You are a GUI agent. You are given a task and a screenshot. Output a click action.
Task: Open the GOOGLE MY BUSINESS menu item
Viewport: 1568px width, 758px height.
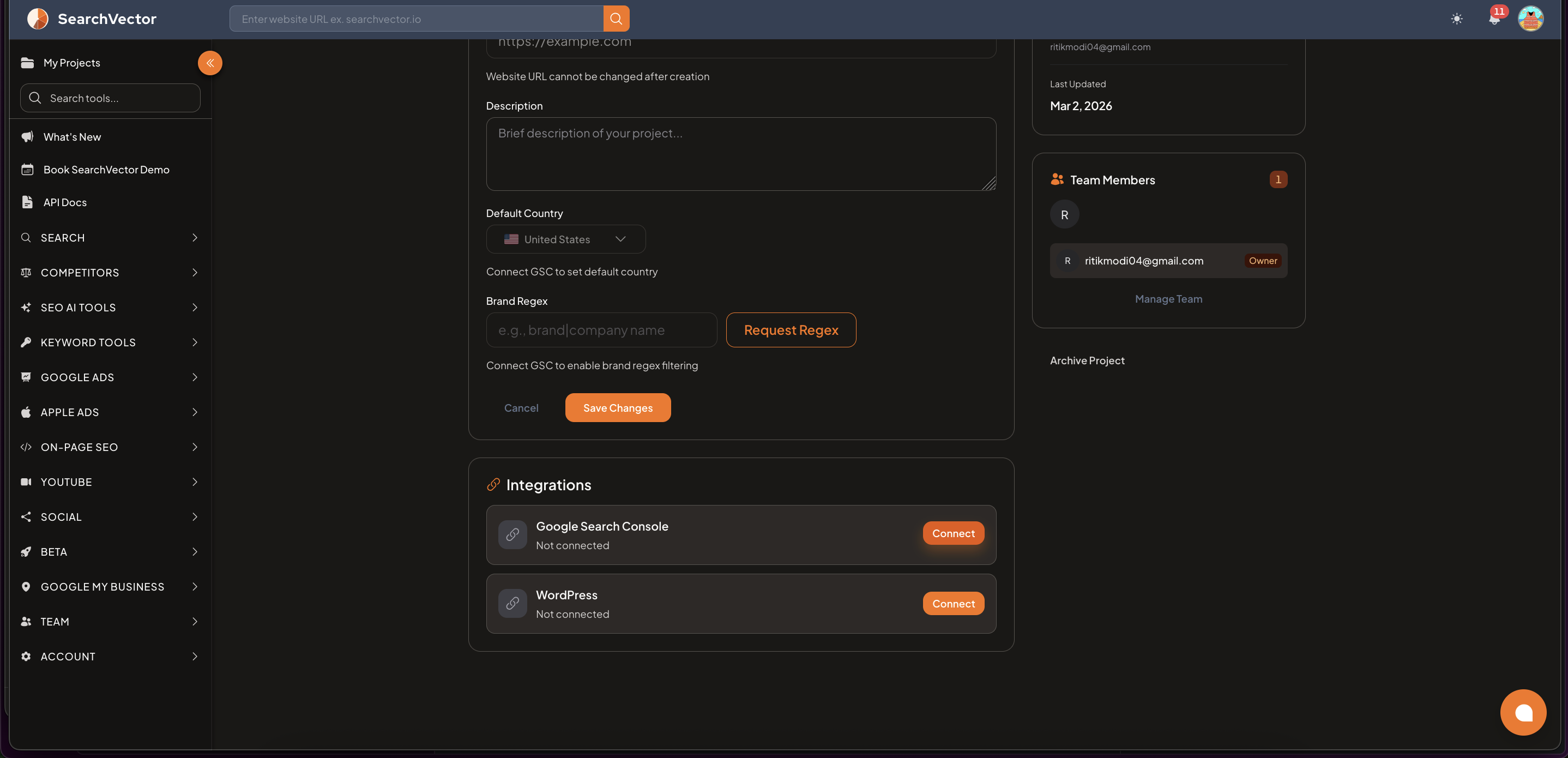[x=110, y=587]
